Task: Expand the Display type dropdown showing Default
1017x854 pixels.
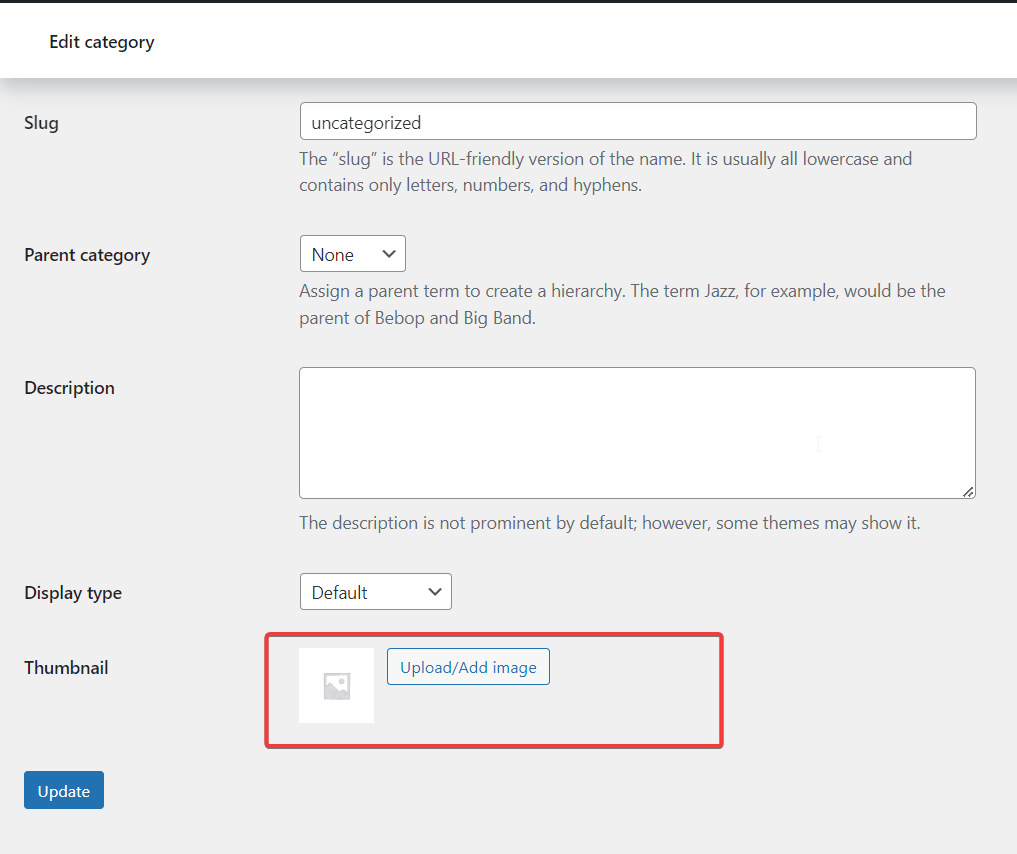Action: click(x=375, y=592)
